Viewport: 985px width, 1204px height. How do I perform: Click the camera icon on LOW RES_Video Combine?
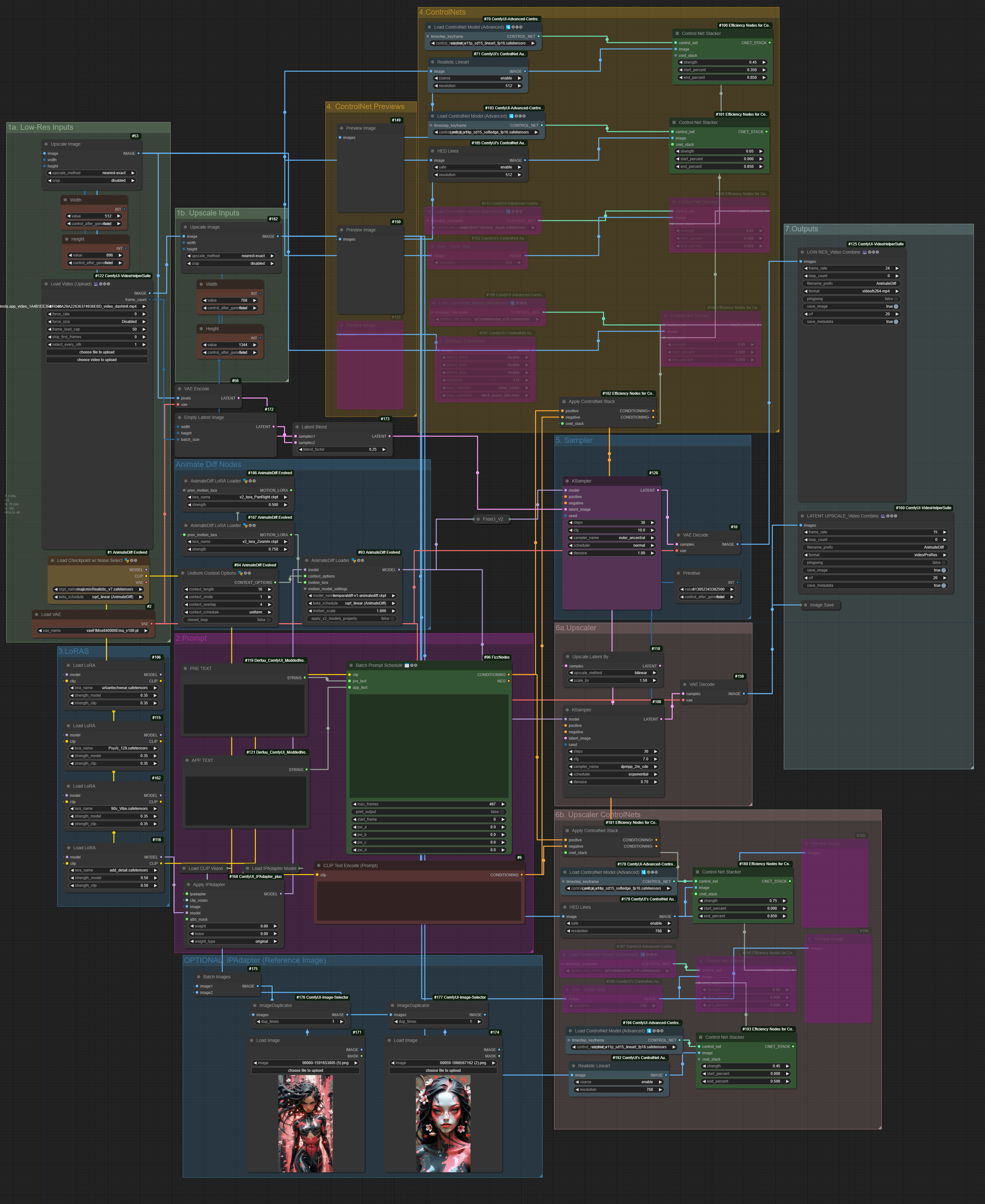[865, 252]
